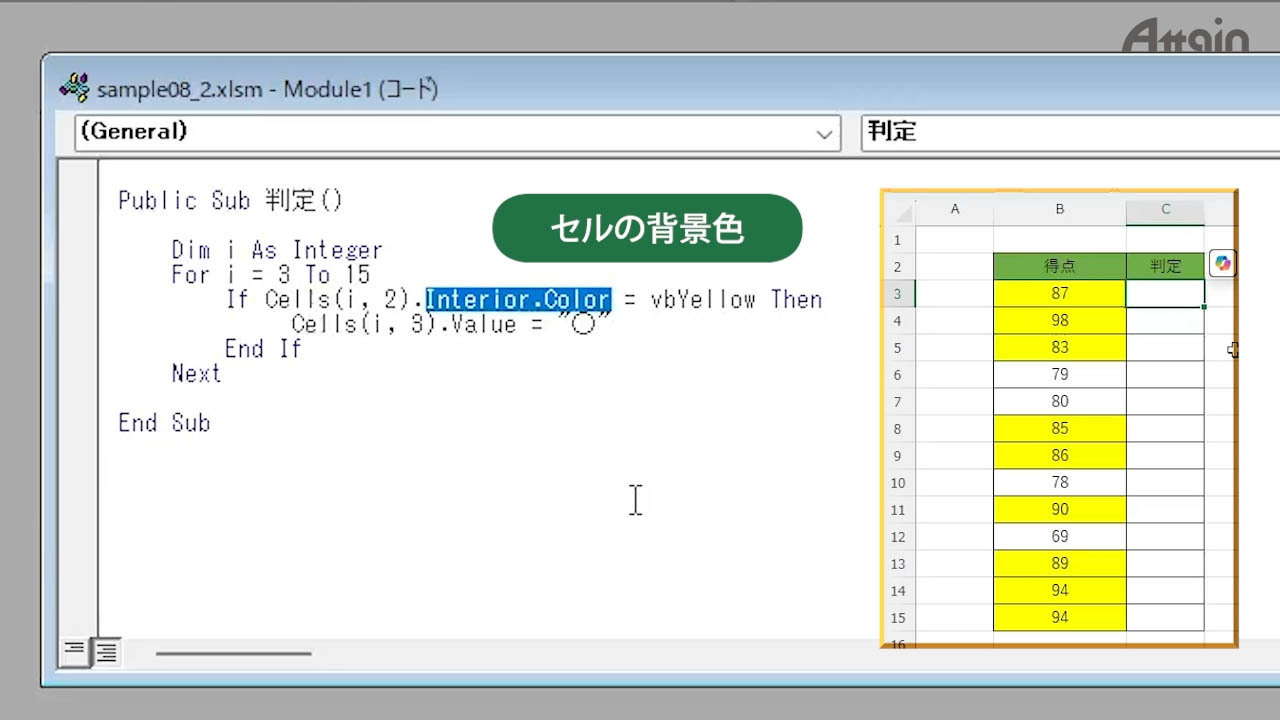The height and width of the screenshot is (720, 1280).
Task: Place cursor on the End Sub line
Action: click(x=164, y=423)
